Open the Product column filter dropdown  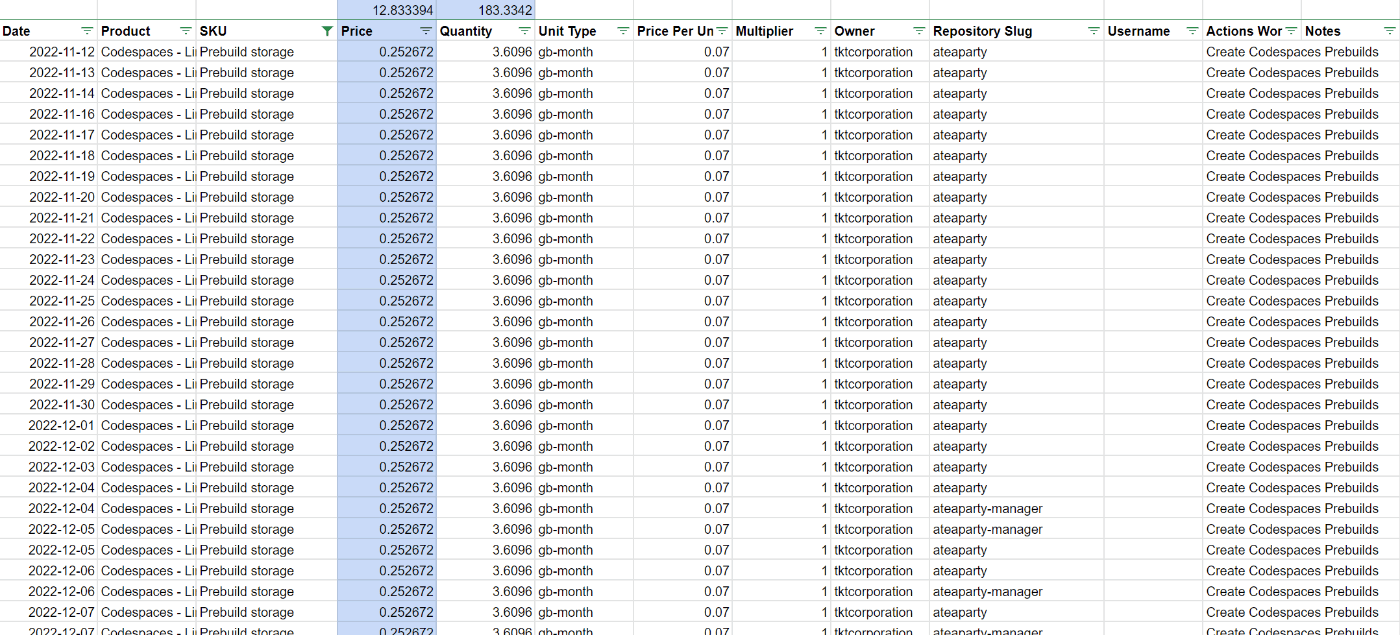tap(185, 31)
